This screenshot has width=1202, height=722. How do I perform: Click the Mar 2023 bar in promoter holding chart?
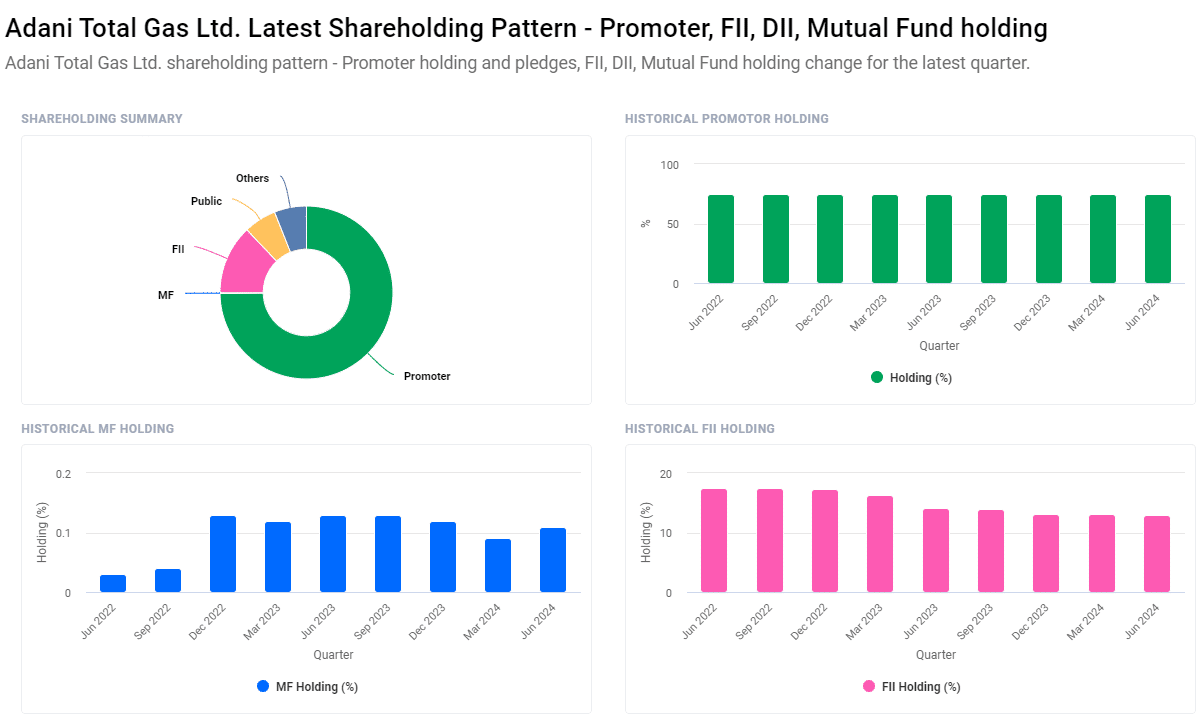click(x=885, y=239)
